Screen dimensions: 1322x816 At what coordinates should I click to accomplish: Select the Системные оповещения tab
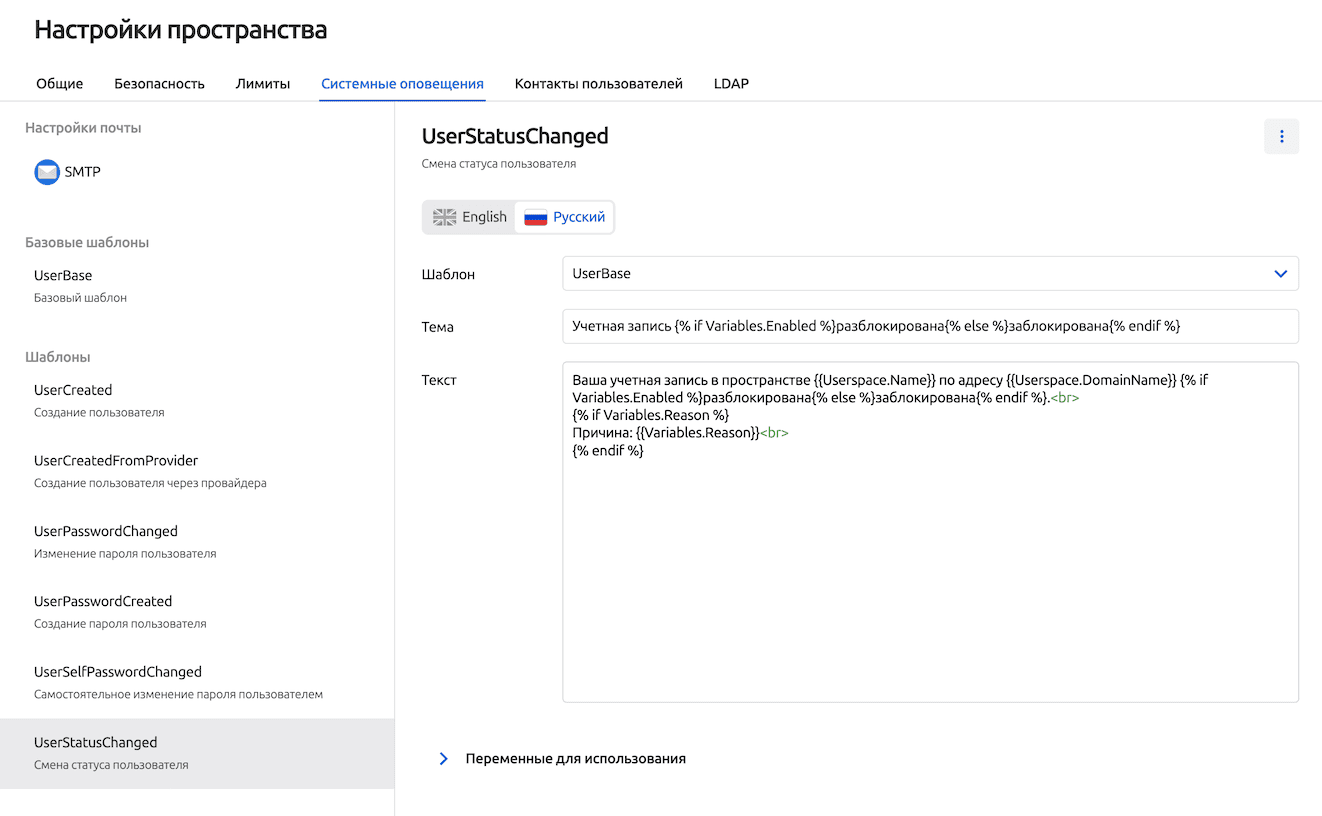[402, 83]
